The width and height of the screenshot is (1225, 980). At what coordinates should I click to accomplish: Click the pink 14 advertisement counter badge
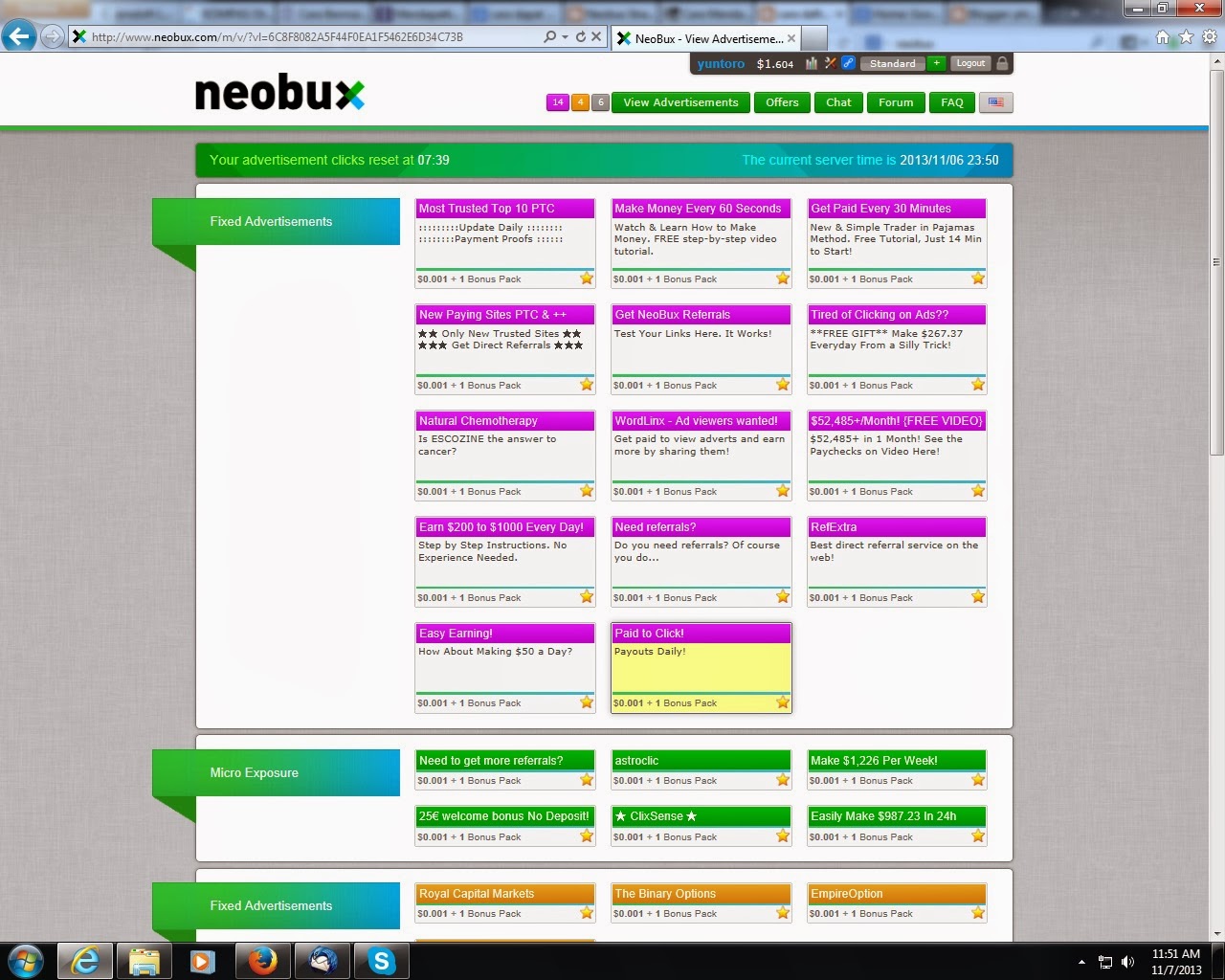pyautogui.click(x=559, y=101)
